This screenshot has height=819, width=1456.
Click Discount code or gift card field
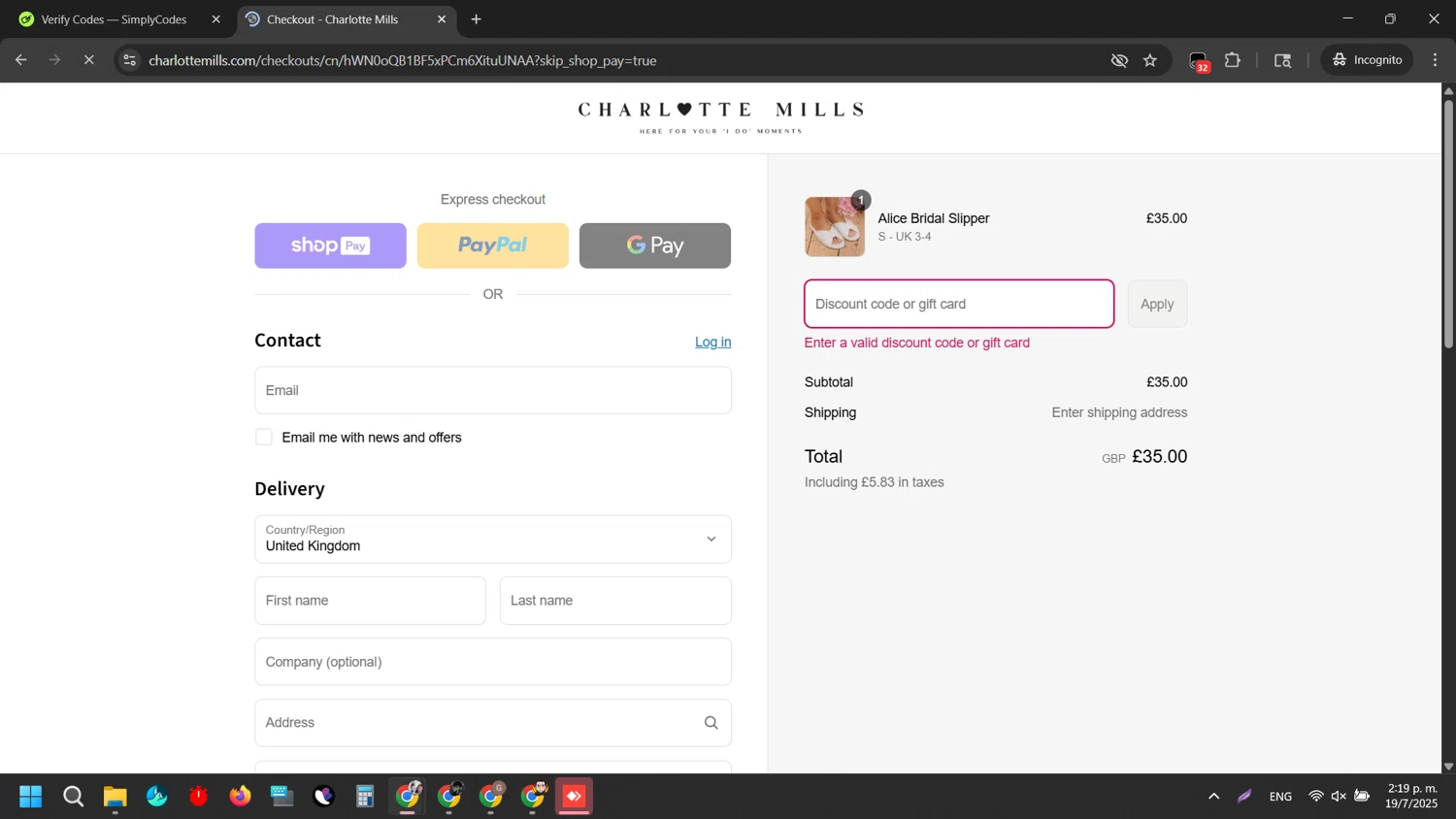[x=959, y=304]
